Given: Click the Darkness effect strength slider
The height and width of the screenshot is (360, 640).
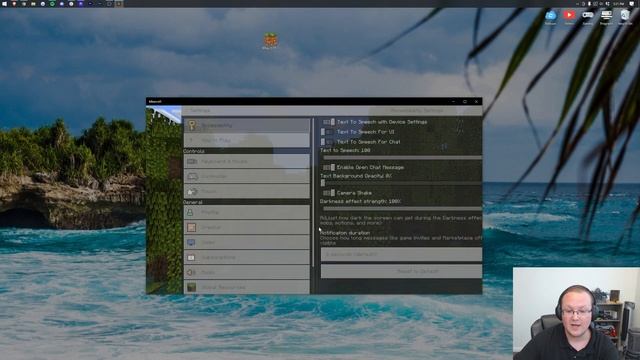Looking at the screenshot, I should (402, 208).
